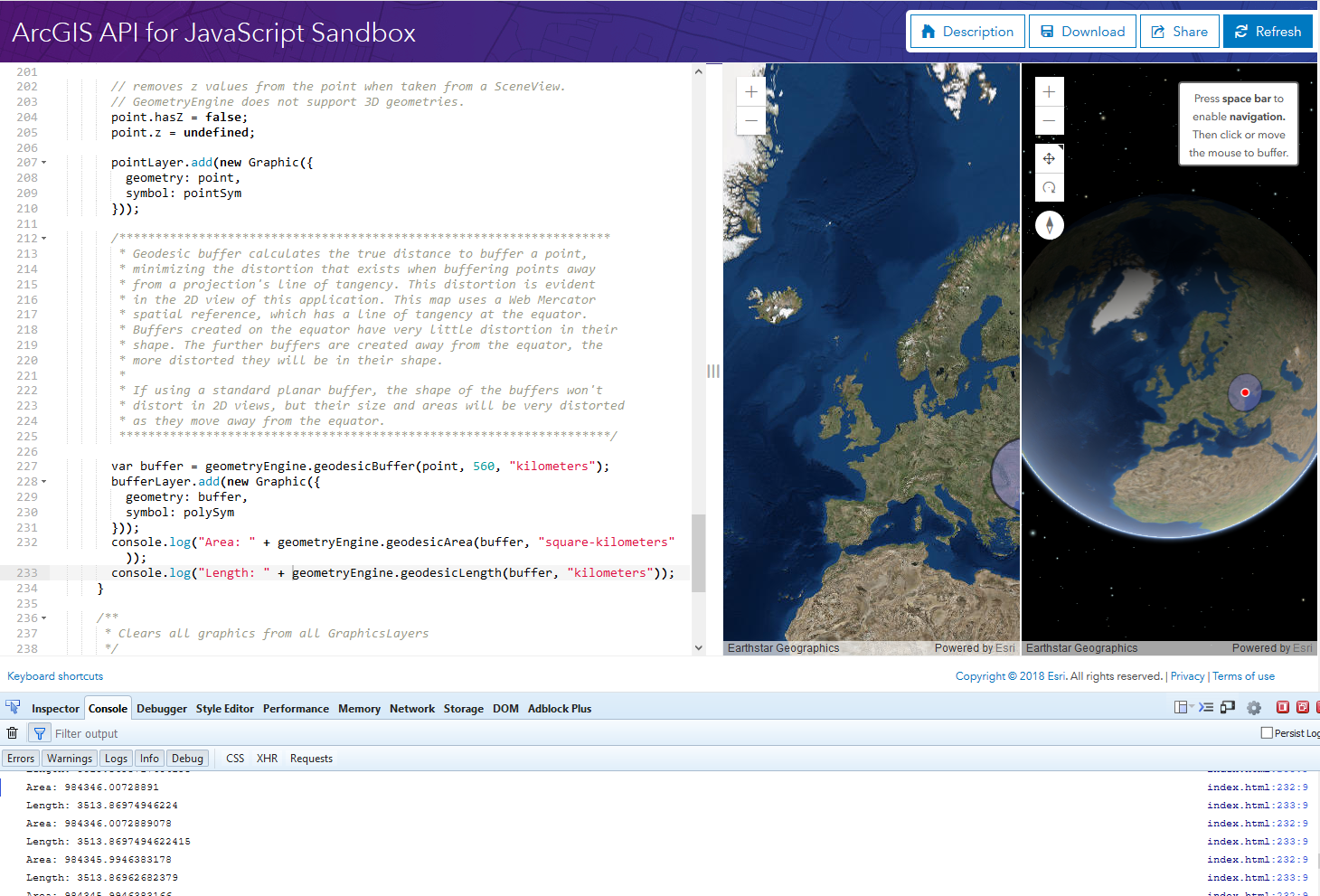Select the rotate tool in the globe view

tap(1049, 187)
